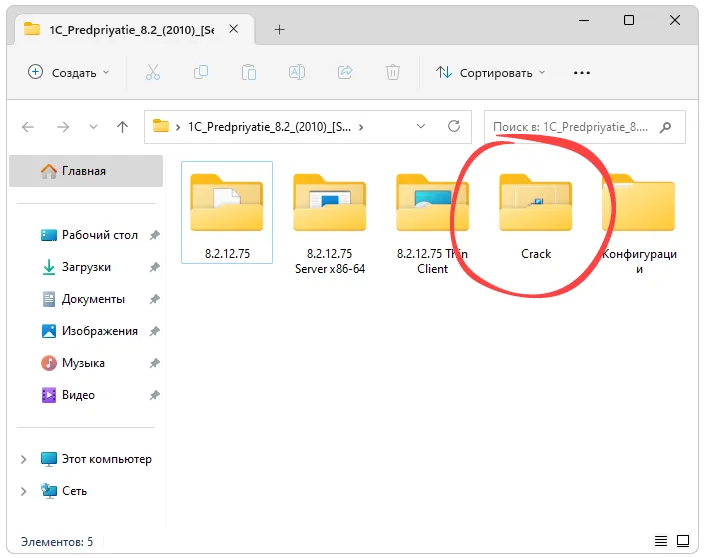Click the pin icon next to Музыка

coord(154,363)
